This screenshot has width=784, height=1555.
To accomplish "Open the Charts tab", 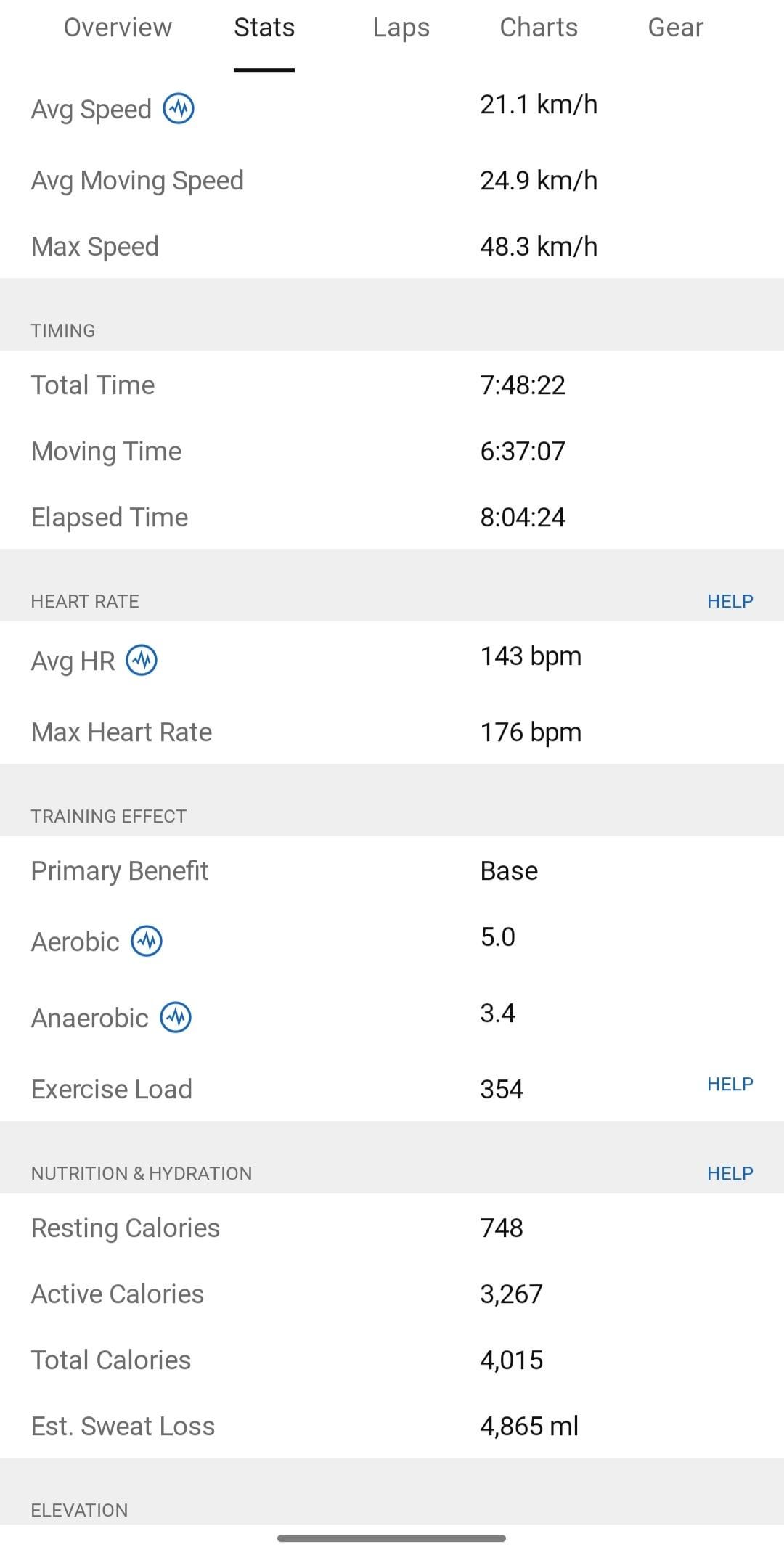I will 539,28.
